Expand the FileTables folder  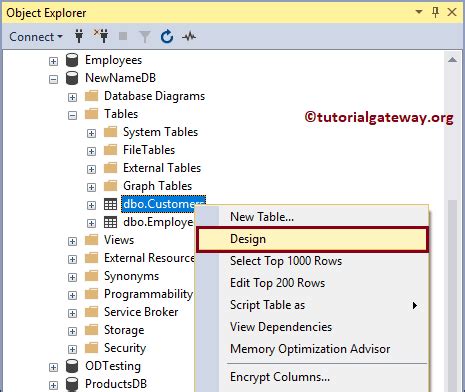(91, 151)
